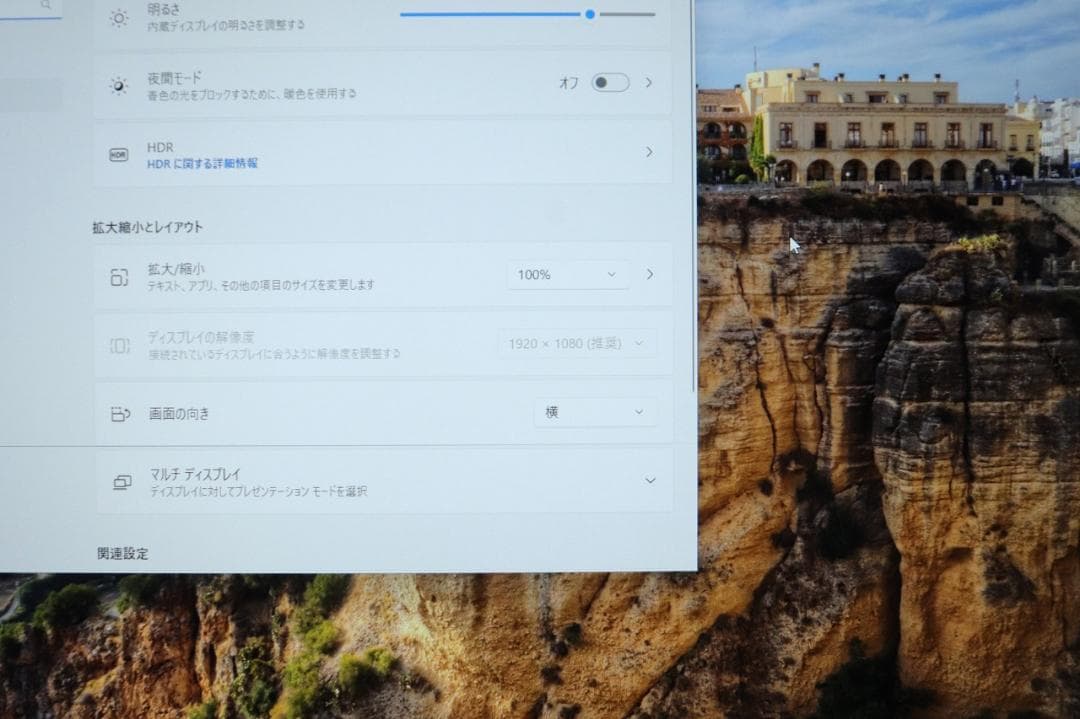Screen dimensions: 1080x719
Task: Expand the マルチ ディスプレイ section
Action: coord(650,481)
